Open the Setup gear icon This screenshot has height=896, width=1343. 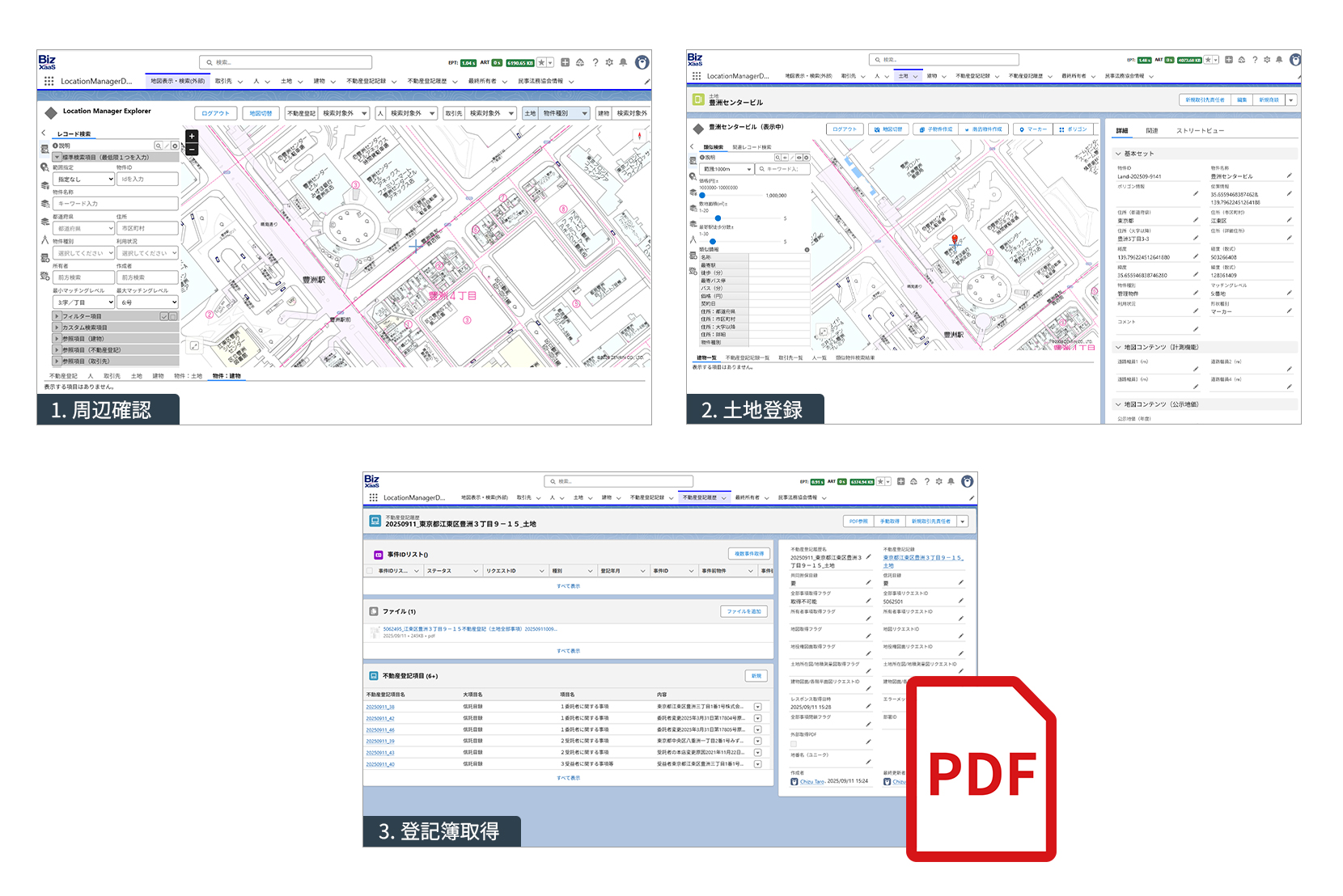pos(609,61)
